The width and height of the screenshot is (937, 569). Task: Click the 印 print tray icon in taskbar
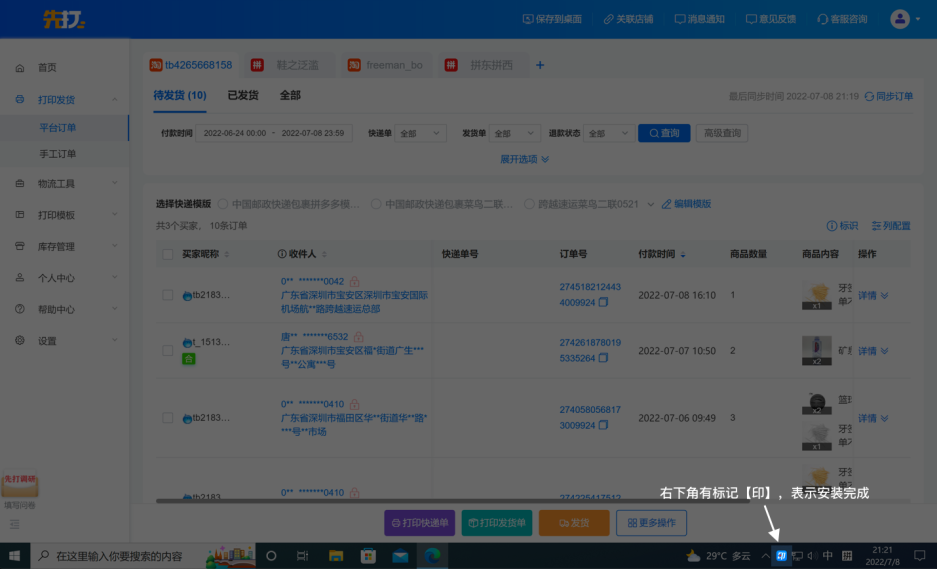coord(781,556)
